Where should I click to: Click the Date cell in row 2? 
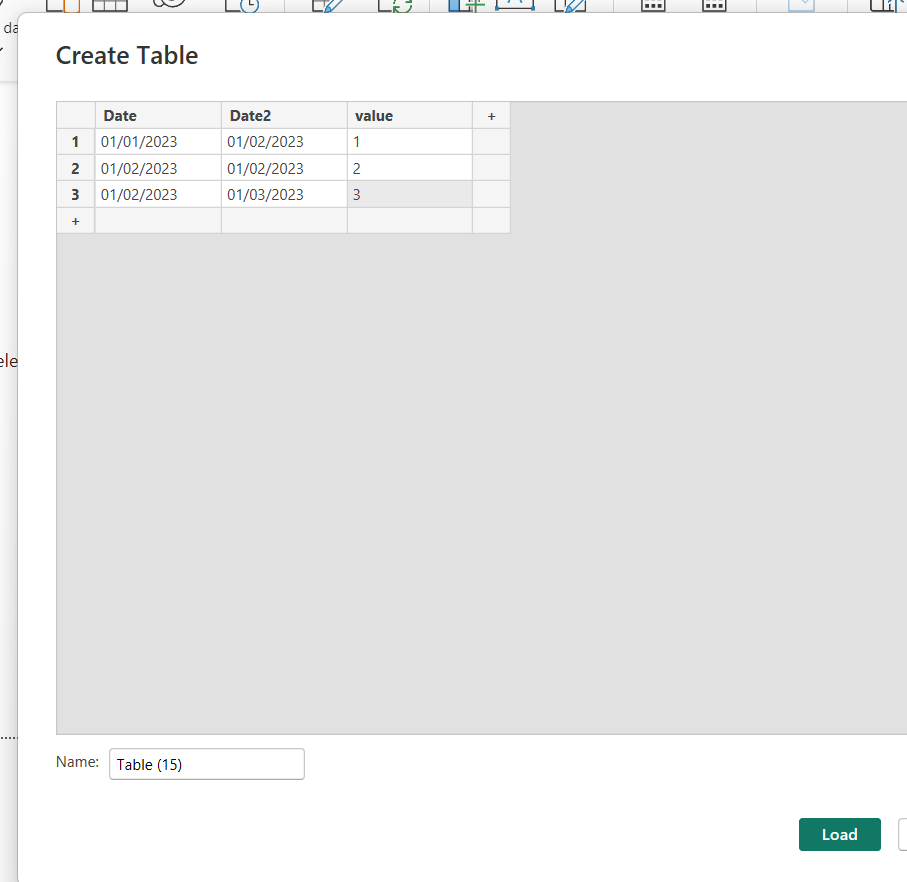click(158, 168)
